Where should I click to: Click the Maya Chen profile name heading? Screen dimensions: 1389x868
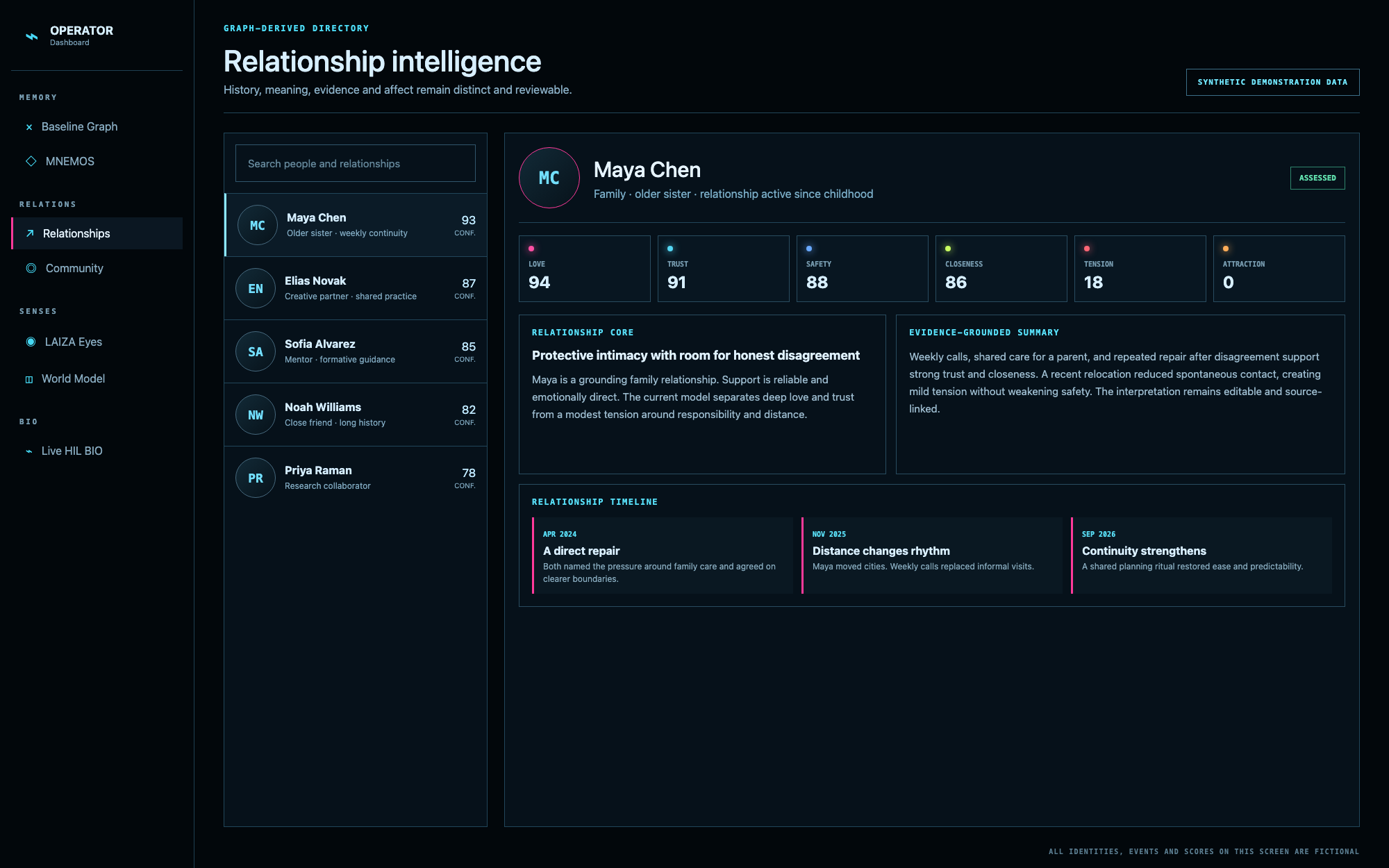coord(647,170)
